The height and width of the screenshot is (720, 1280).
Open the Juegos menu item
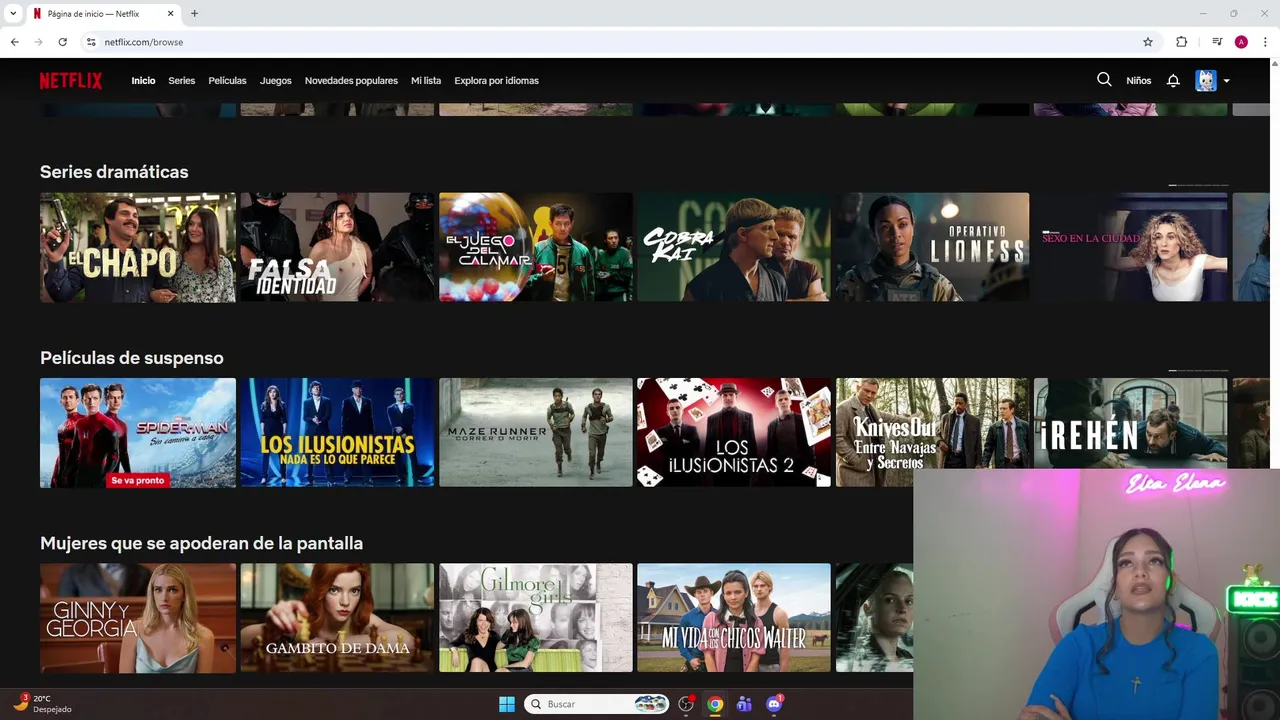276,81
